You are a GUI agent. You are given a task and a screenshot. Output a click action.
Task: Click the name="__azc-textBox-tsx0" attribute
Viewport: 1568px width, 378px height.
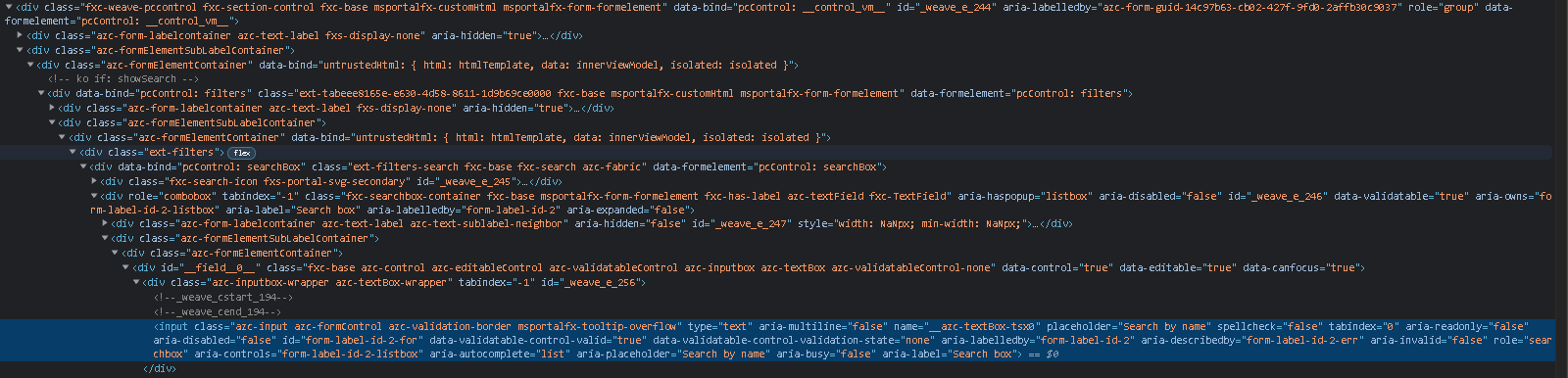click(966, 327)
